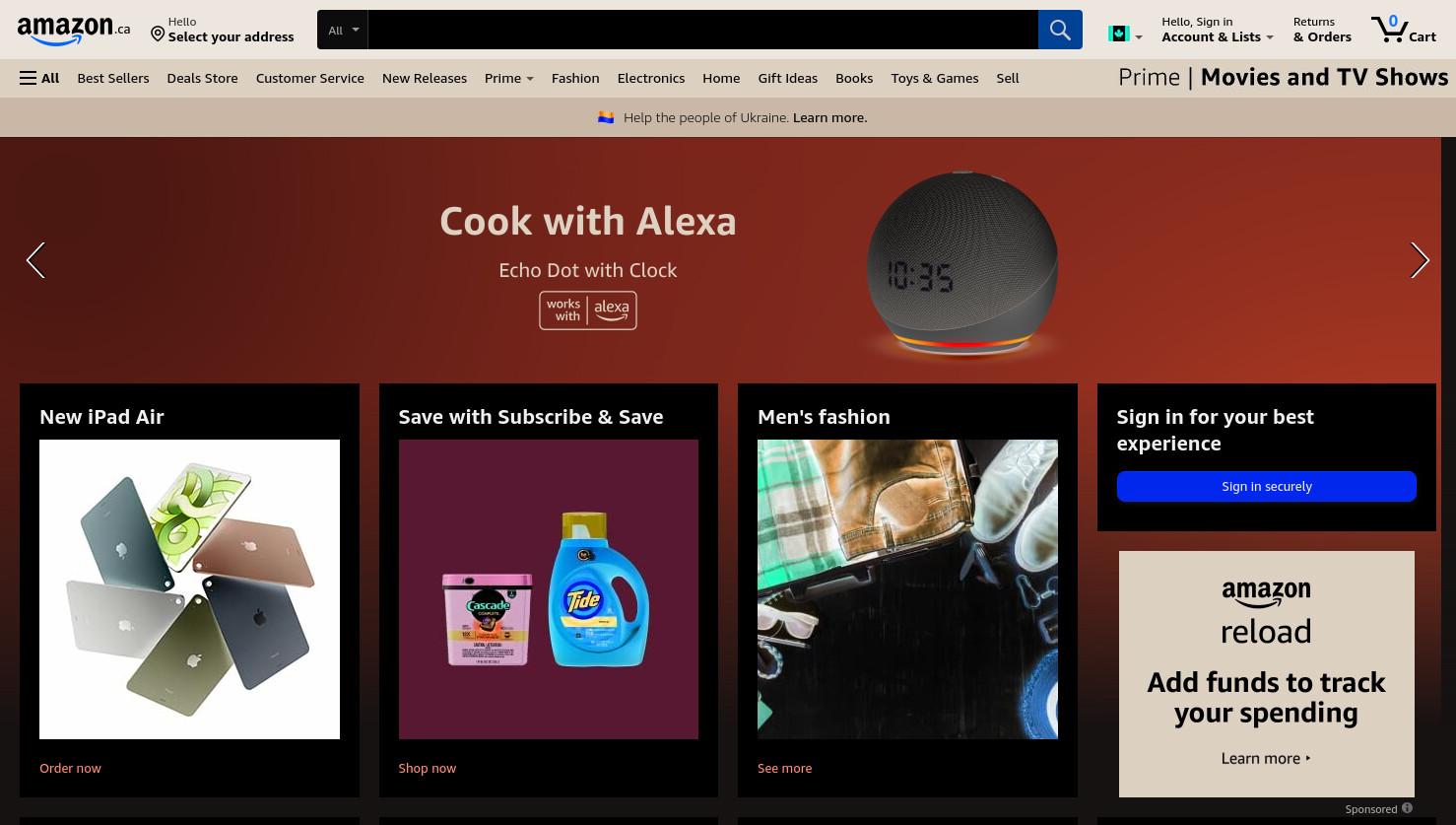Expand Account & Lists dropdown
1456x825 pixels.
click(1218, 30)
